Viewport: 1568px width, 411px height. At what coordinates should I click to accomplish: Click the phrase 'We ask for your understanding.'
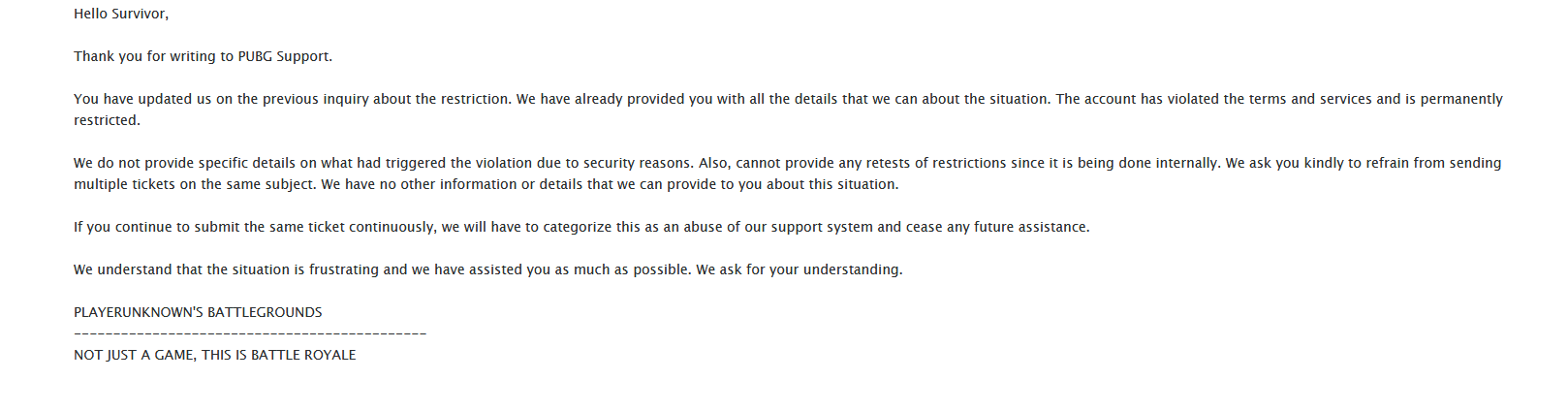(800, 269)
